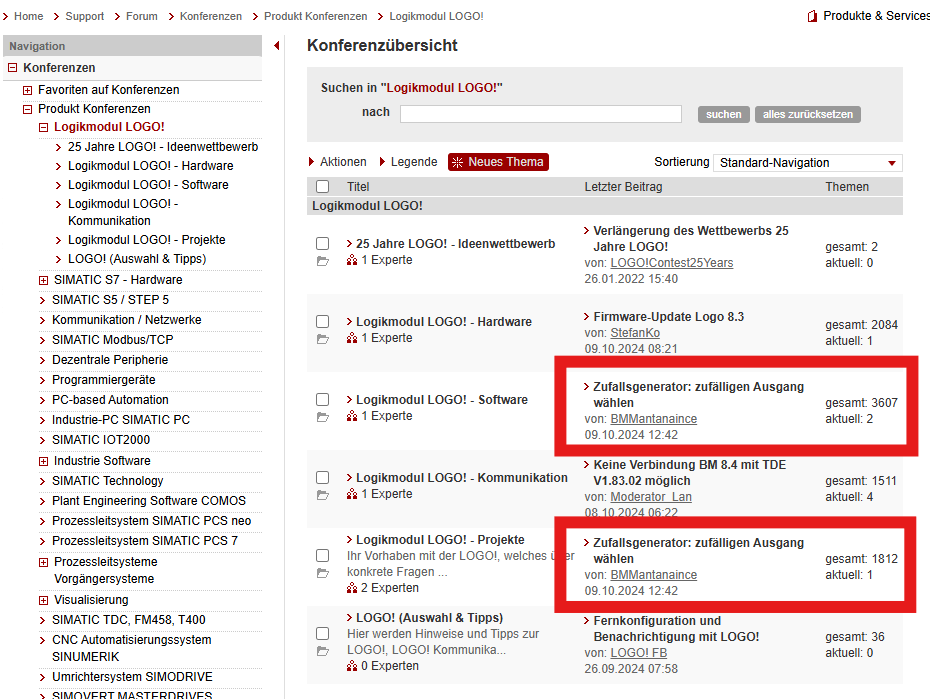Click folder icon in Logikmodul LOGO! - Hardware row
Viewport: 930px width, 699px height.
[323, 339]
